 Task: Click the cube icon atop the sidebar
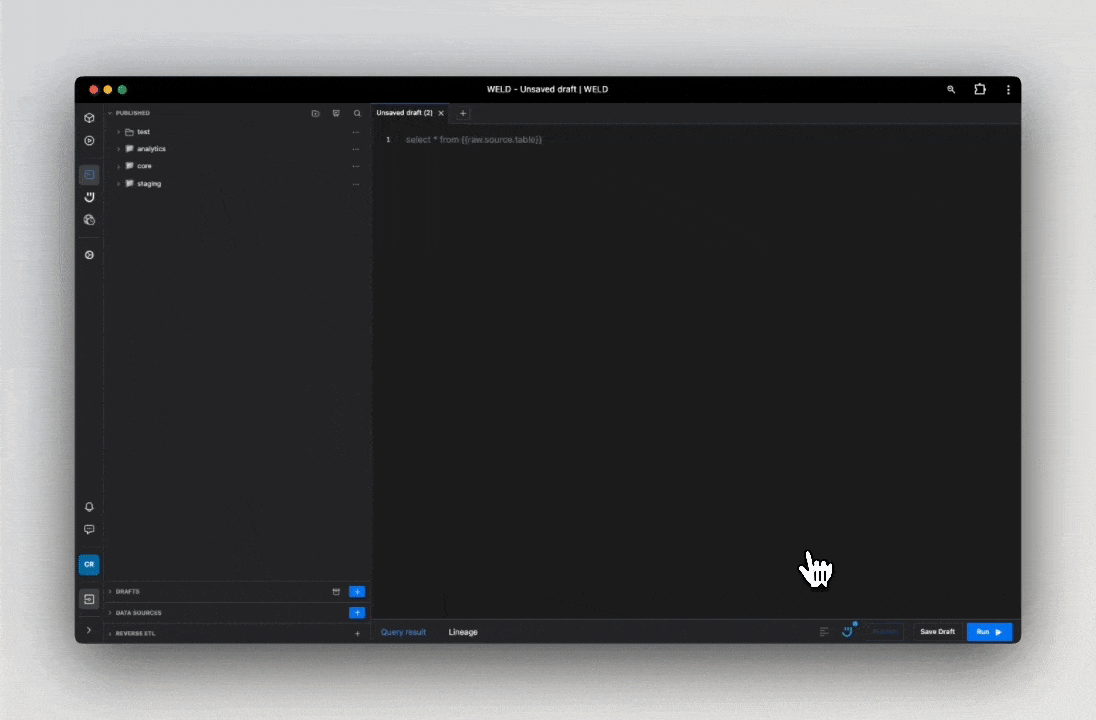[89, 118]
